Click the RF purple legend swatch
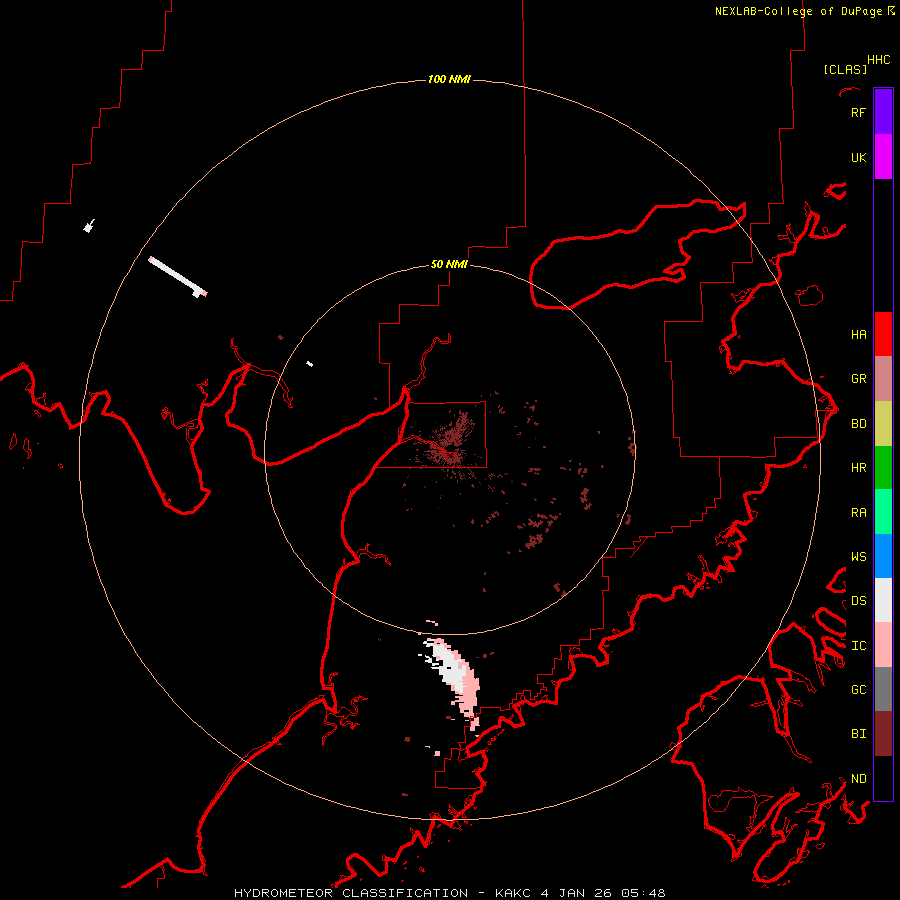Viewport: 900px width, 900px height. point(883,112)
